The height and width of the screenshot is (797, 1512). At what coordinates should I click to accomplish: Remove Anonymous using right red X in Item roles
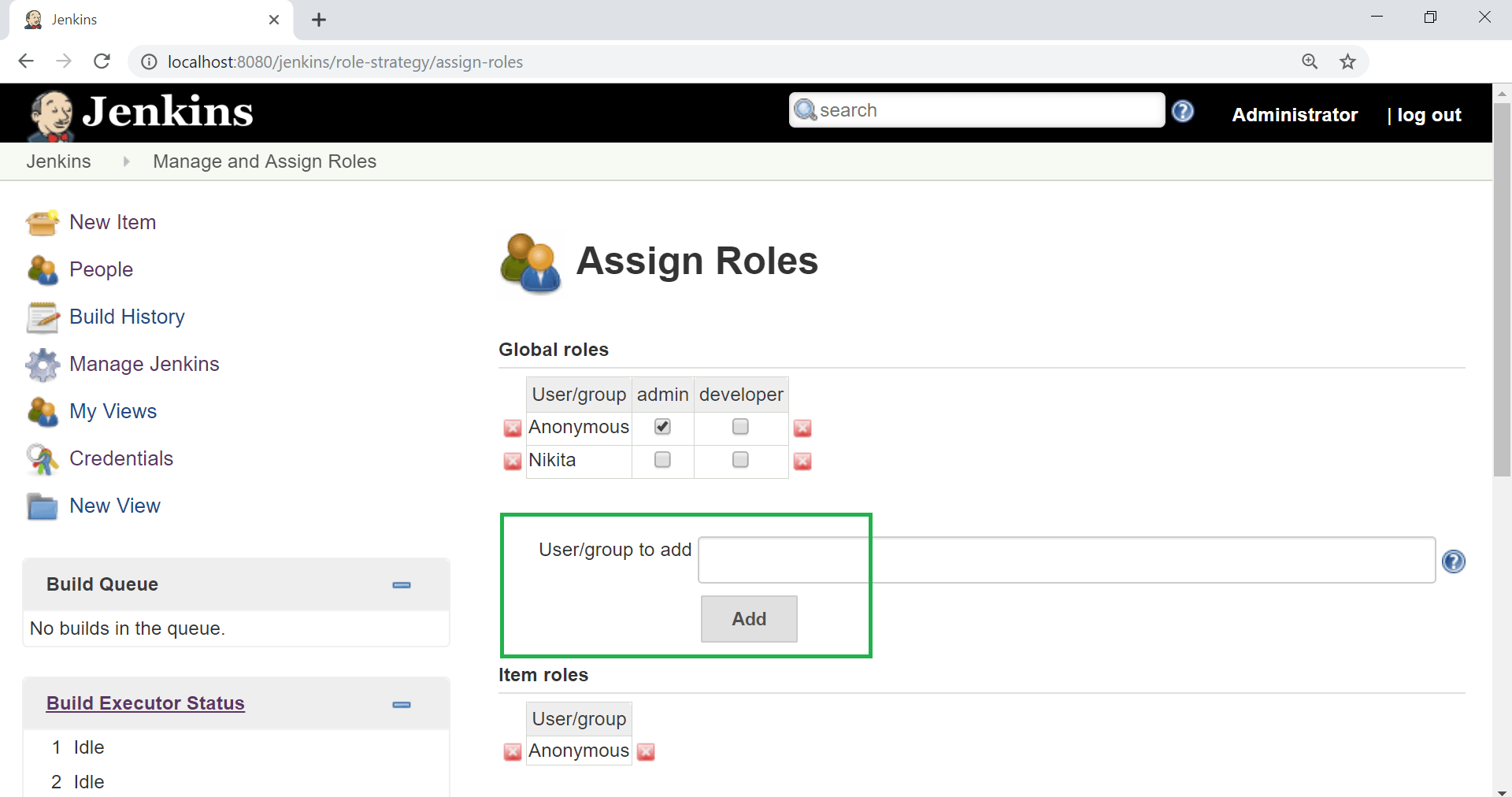click(646, 752)
